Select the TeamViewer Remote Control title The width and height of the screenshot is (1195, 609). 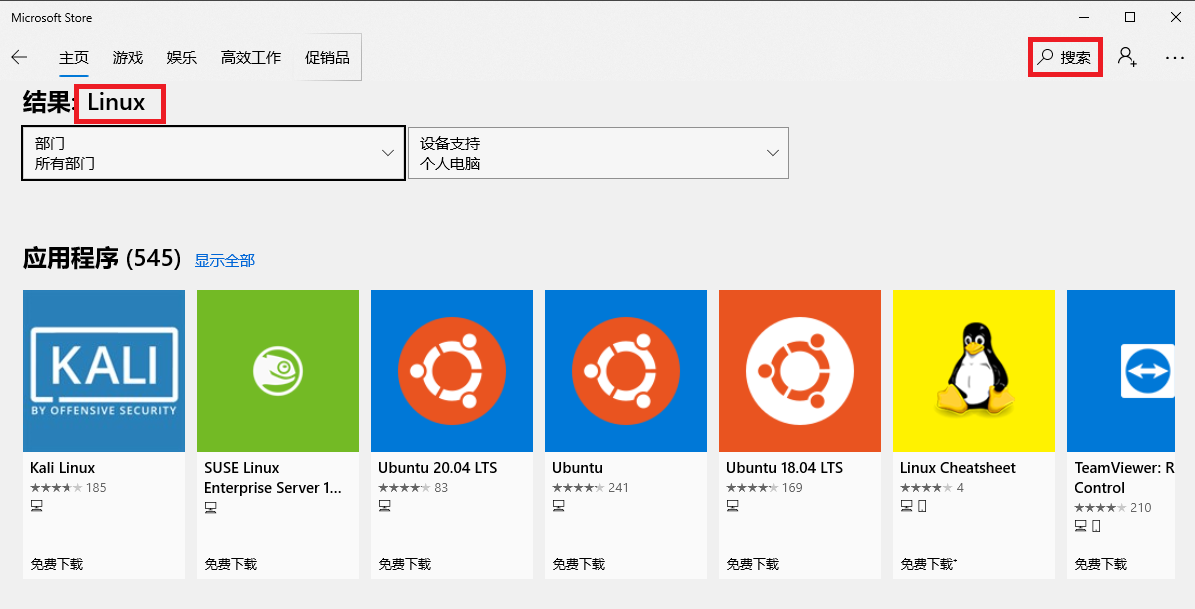click(x=1124, y=478)
